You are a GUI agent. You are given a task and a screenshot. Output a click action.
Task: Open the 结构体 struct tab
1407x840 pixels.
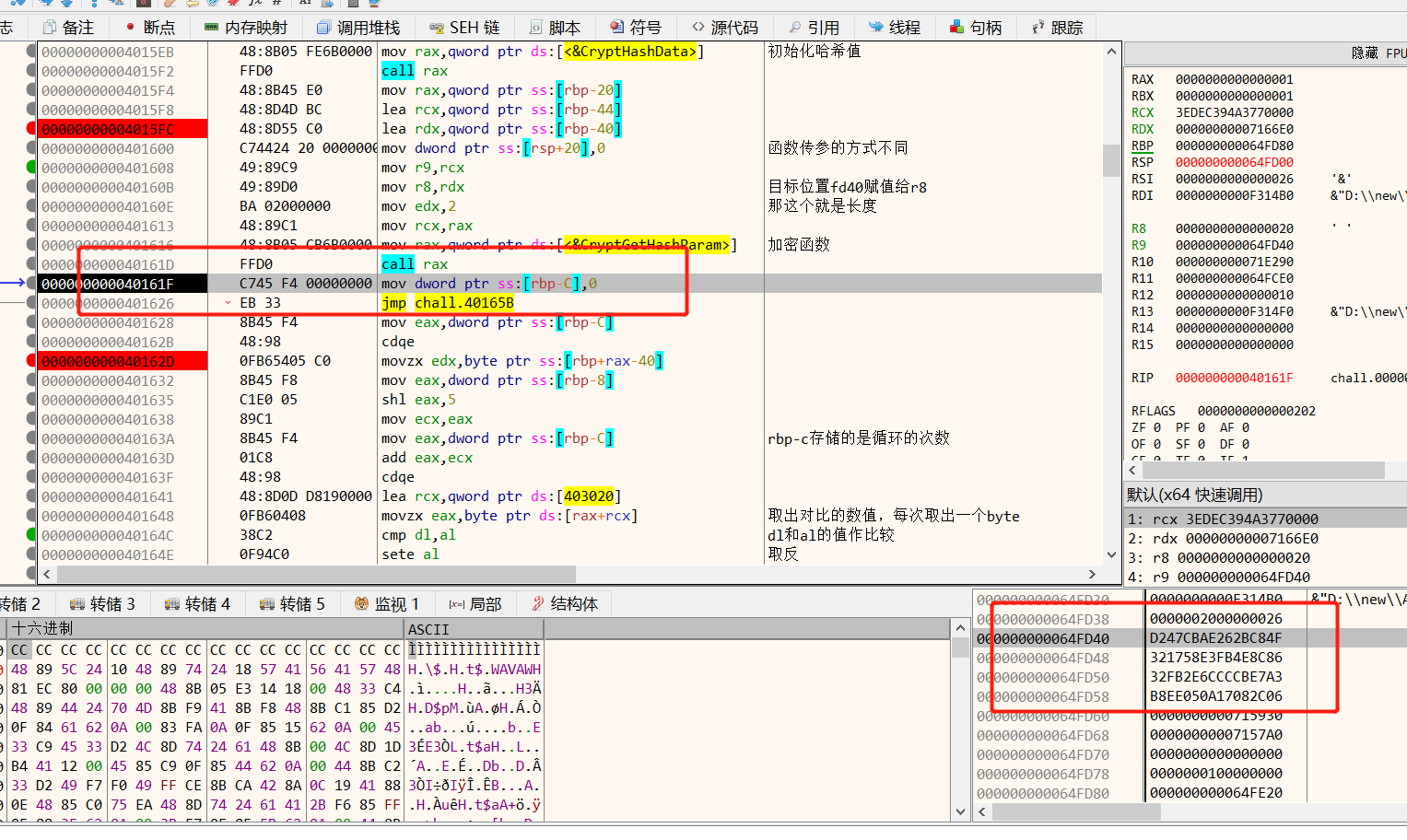[x=565, y=604]
